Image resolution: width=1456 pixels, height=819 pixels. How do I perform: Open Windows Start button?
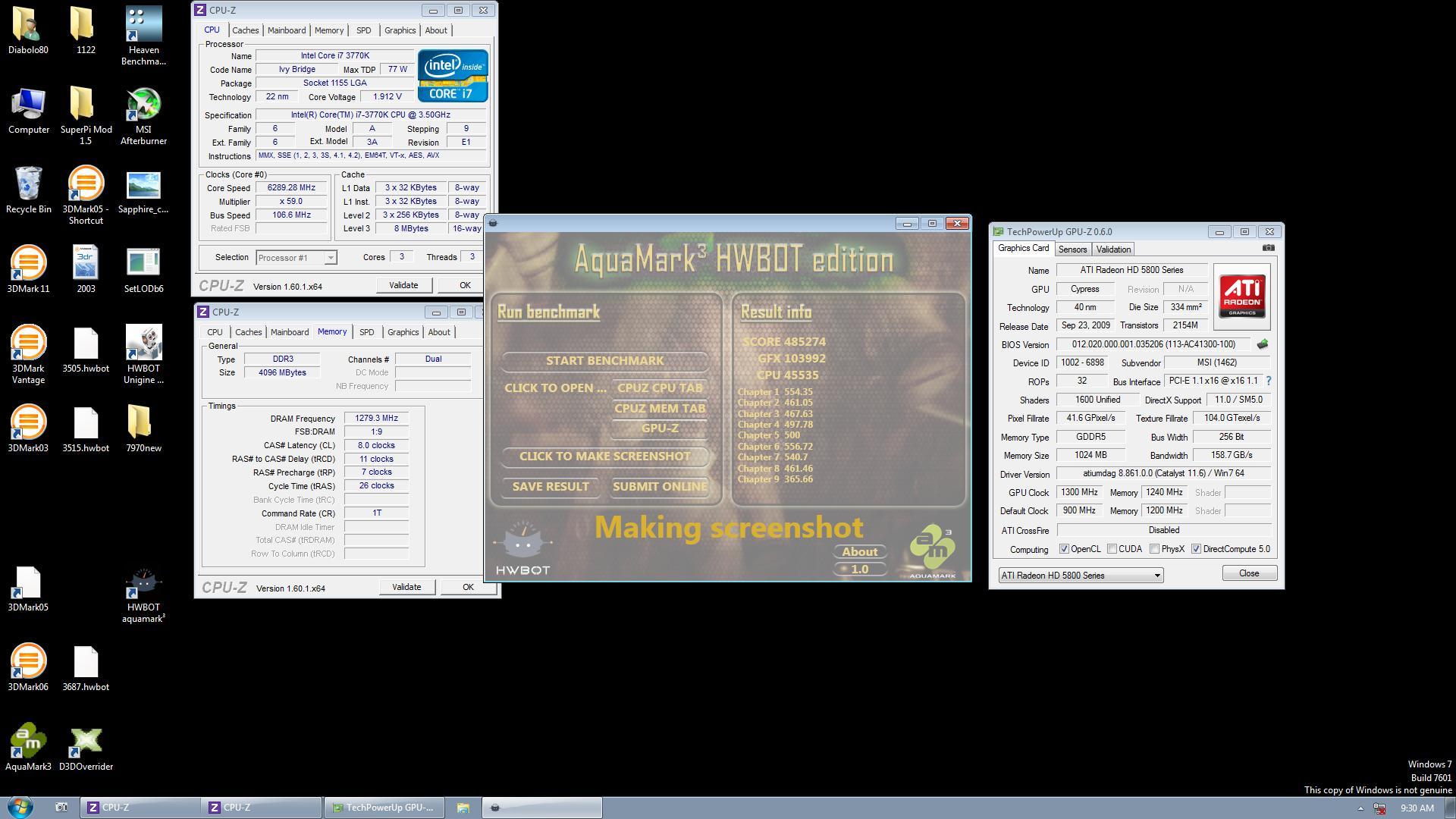click(x=20, y=807)
